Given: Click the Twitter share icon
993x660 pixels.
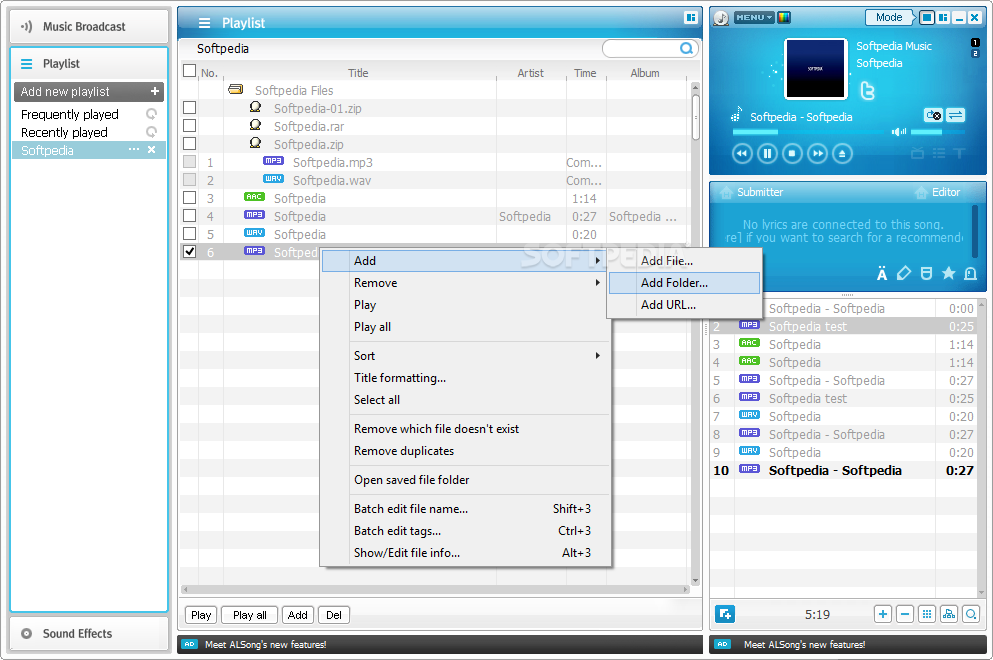Looking at the screenshot, I should coord(868,91).
